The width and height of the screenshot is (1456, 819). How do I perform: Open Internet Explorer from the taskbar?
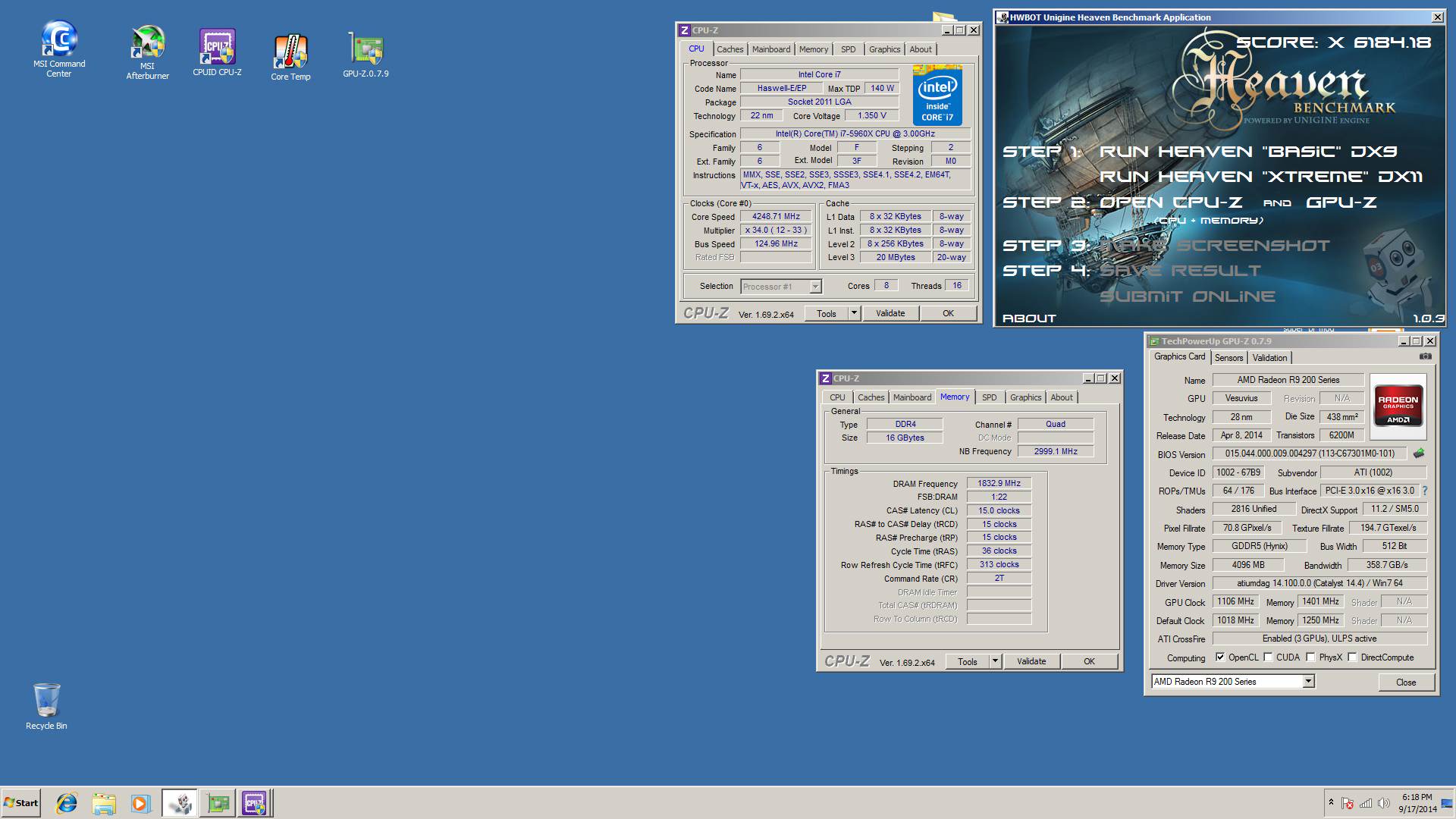[x=67, y=803]
